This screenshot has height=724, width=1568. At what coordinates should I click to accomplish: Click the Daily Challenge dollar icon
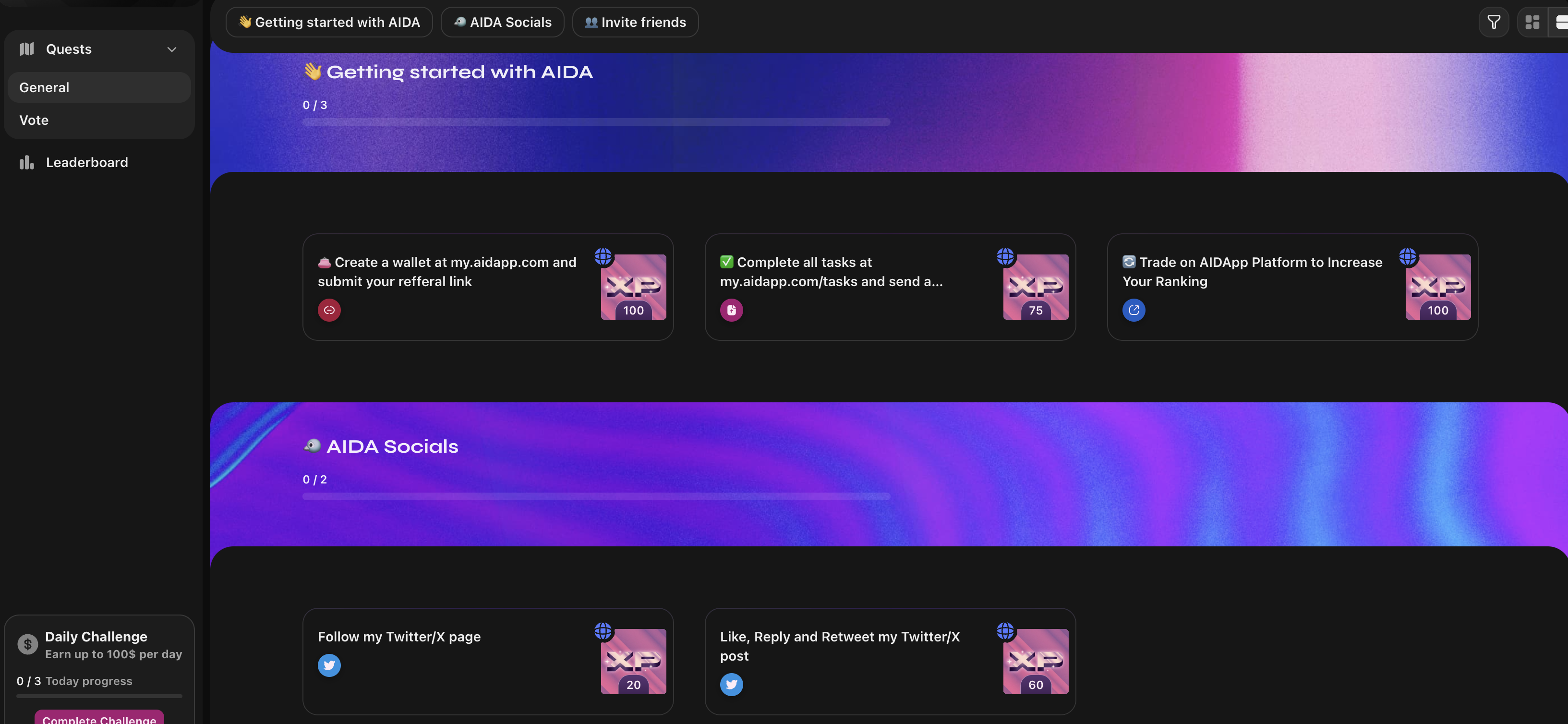click(x=27, y=644)
